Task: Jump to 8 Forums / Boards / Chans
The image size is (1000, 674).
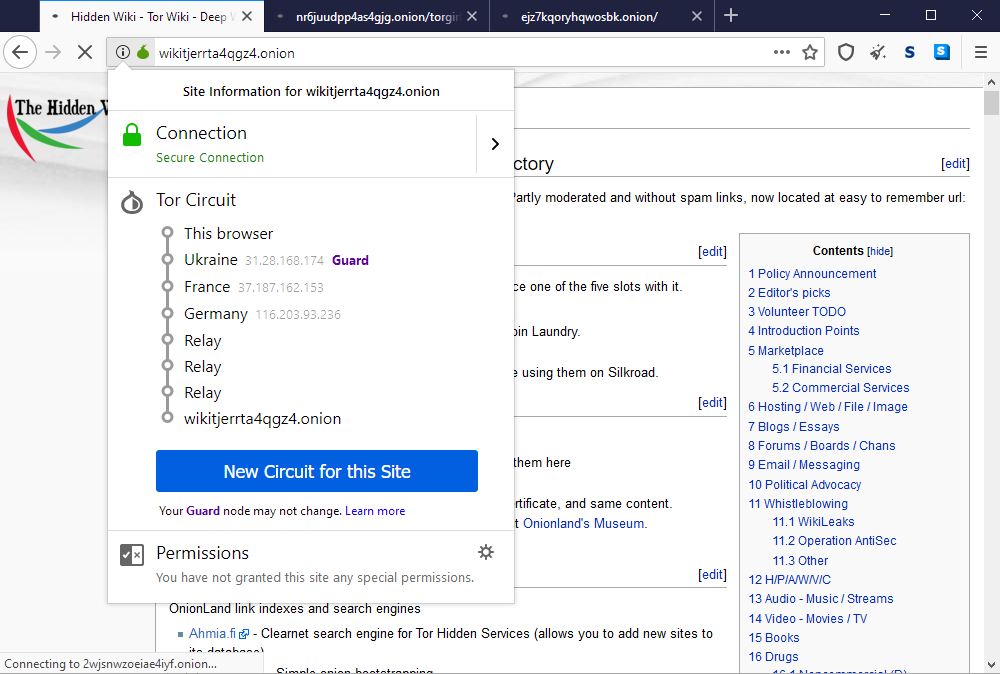Action: pos(821,446)
